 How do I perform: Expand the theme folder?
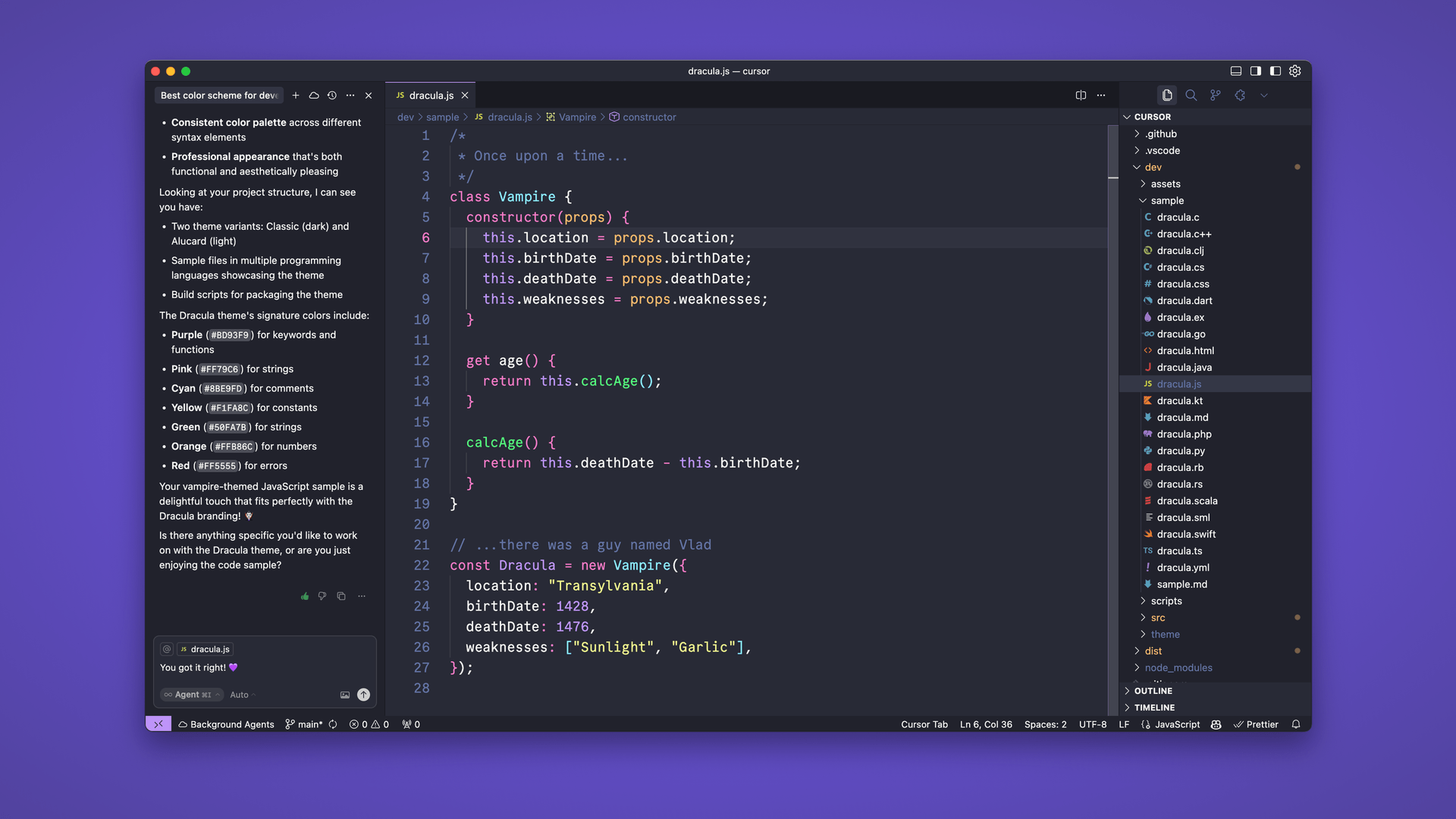pos(1165,634)
